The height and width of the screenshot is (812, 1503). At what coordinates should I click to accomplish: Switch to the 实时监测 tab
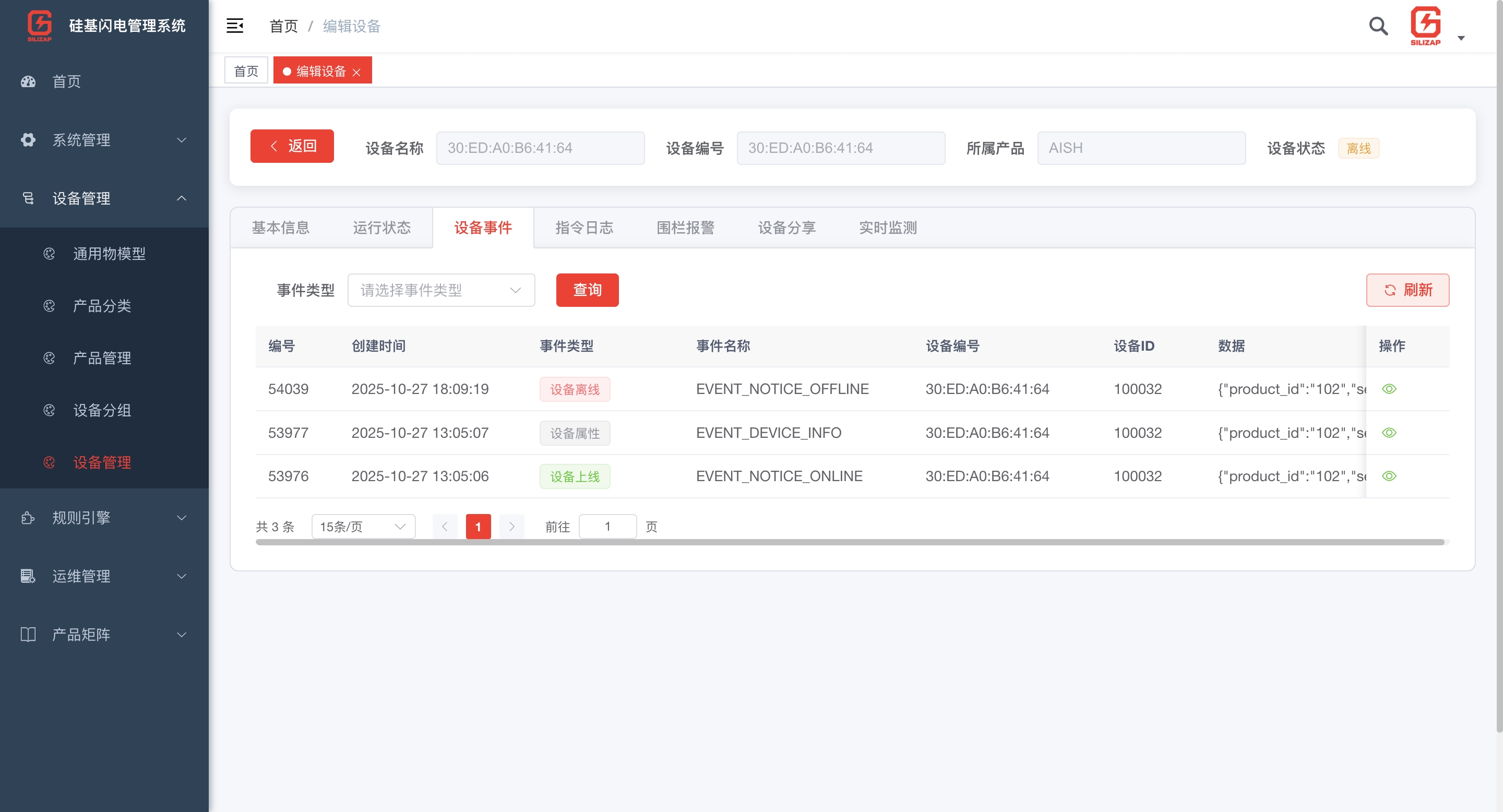(887, 228)
